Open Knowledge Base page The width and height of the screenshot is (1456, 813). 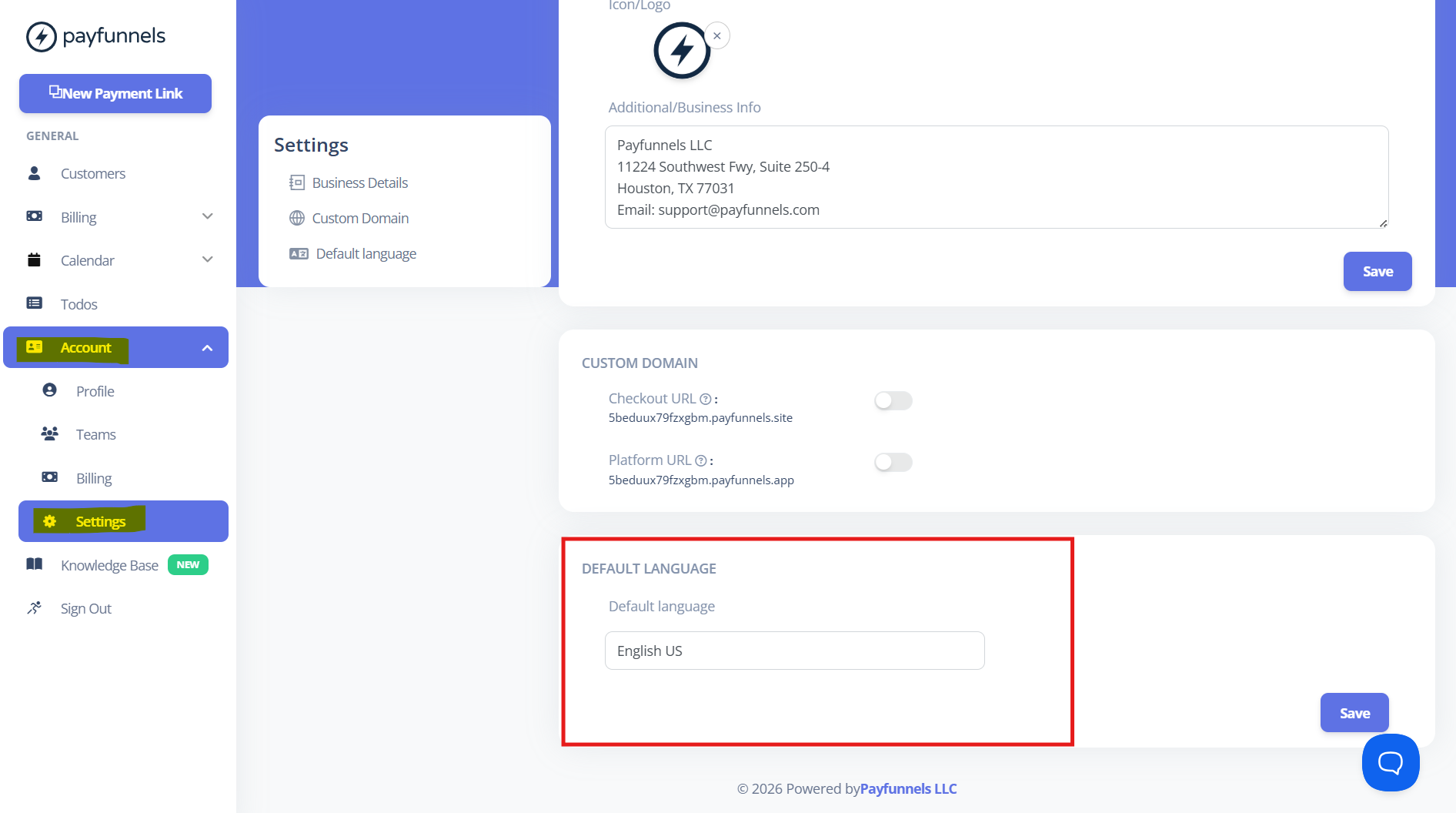(109, 565)
